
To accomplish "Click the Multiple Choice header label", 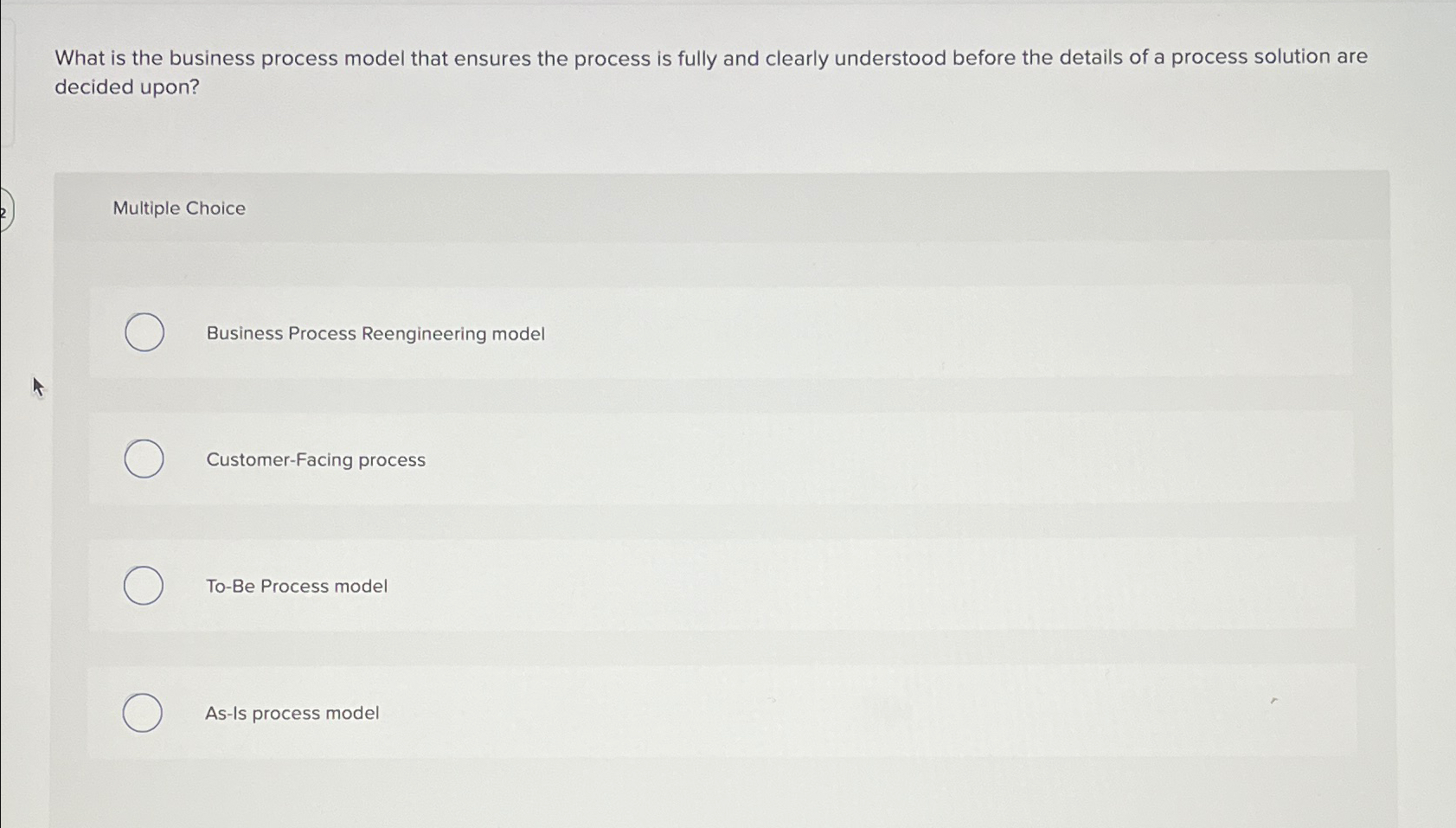I will coord(178,208).
